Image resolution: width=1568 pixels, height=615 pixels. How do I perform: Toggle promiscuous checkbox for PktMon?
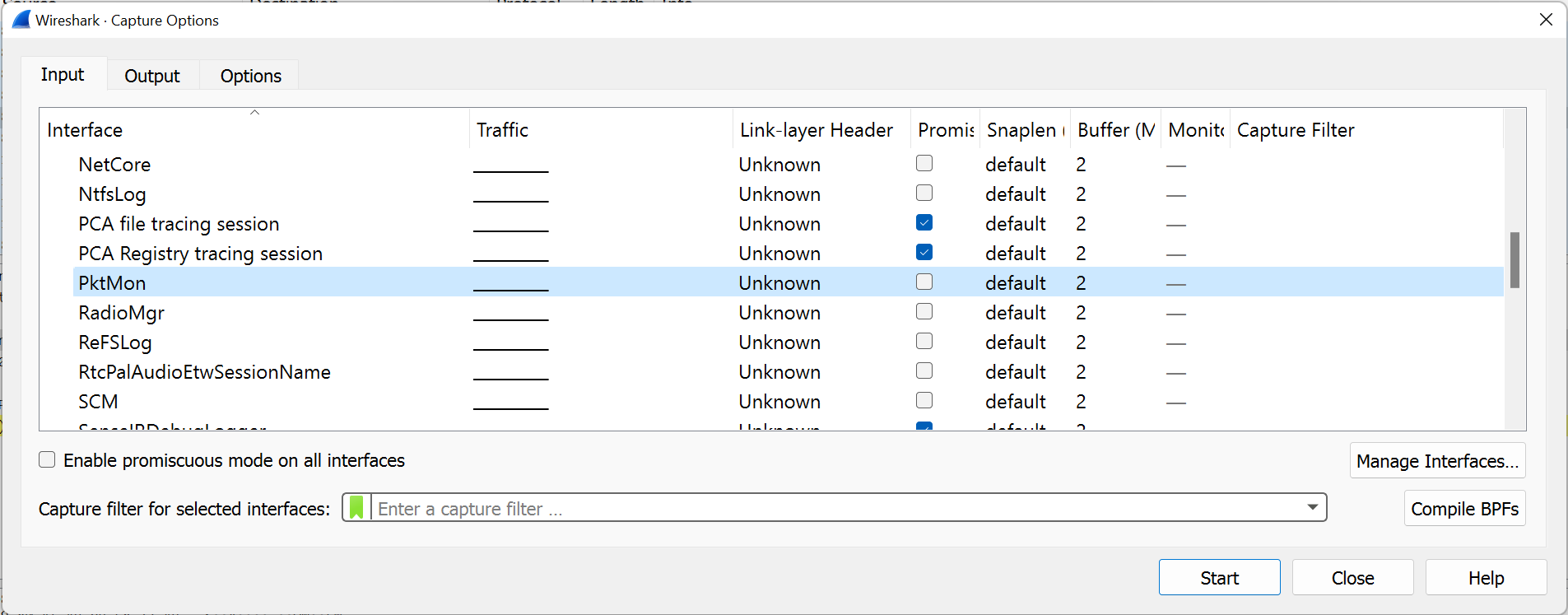pyautogui.click(x=924, y=282)
